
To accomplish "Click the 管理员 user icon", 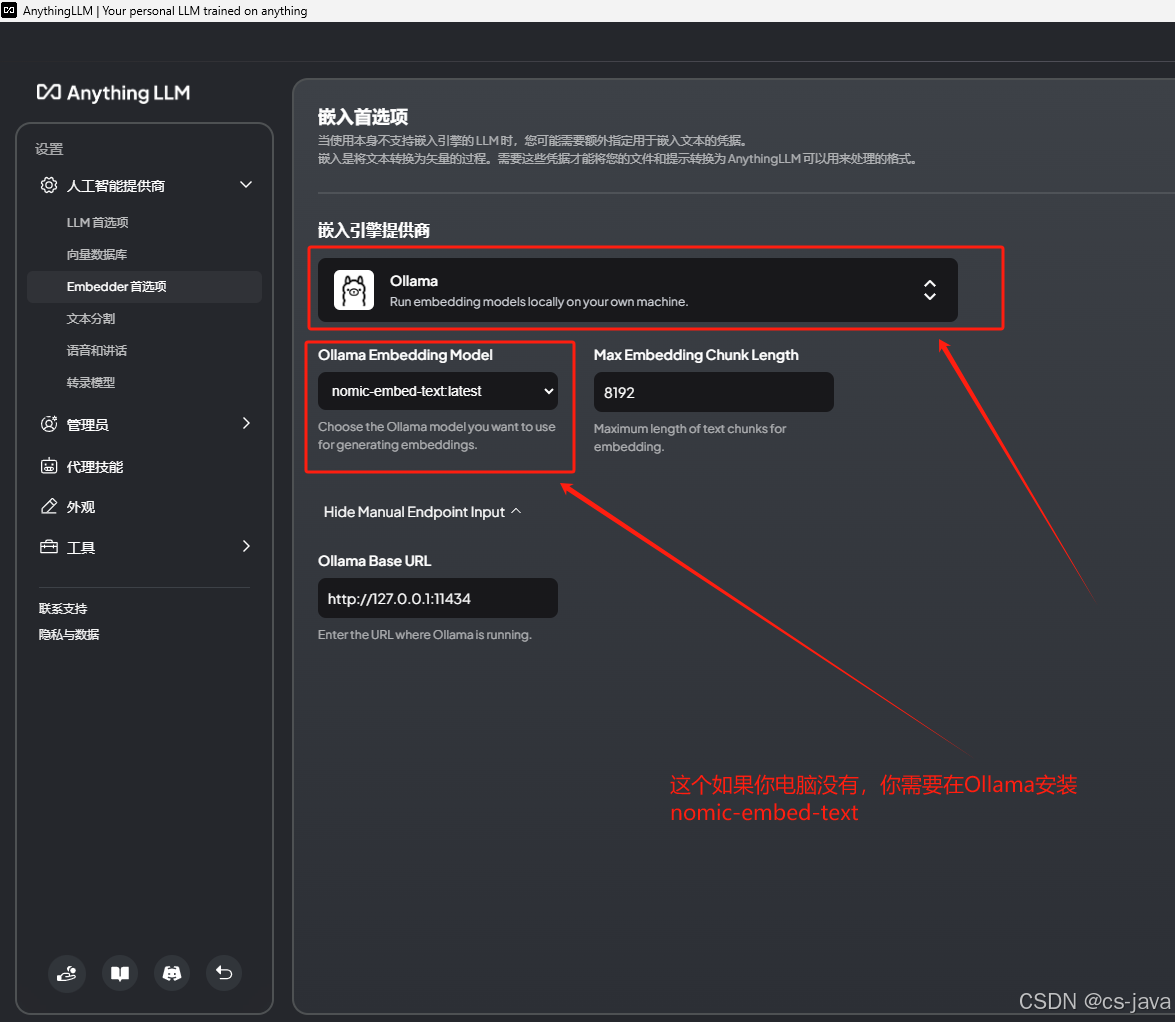I will click(x=49, y=424).
